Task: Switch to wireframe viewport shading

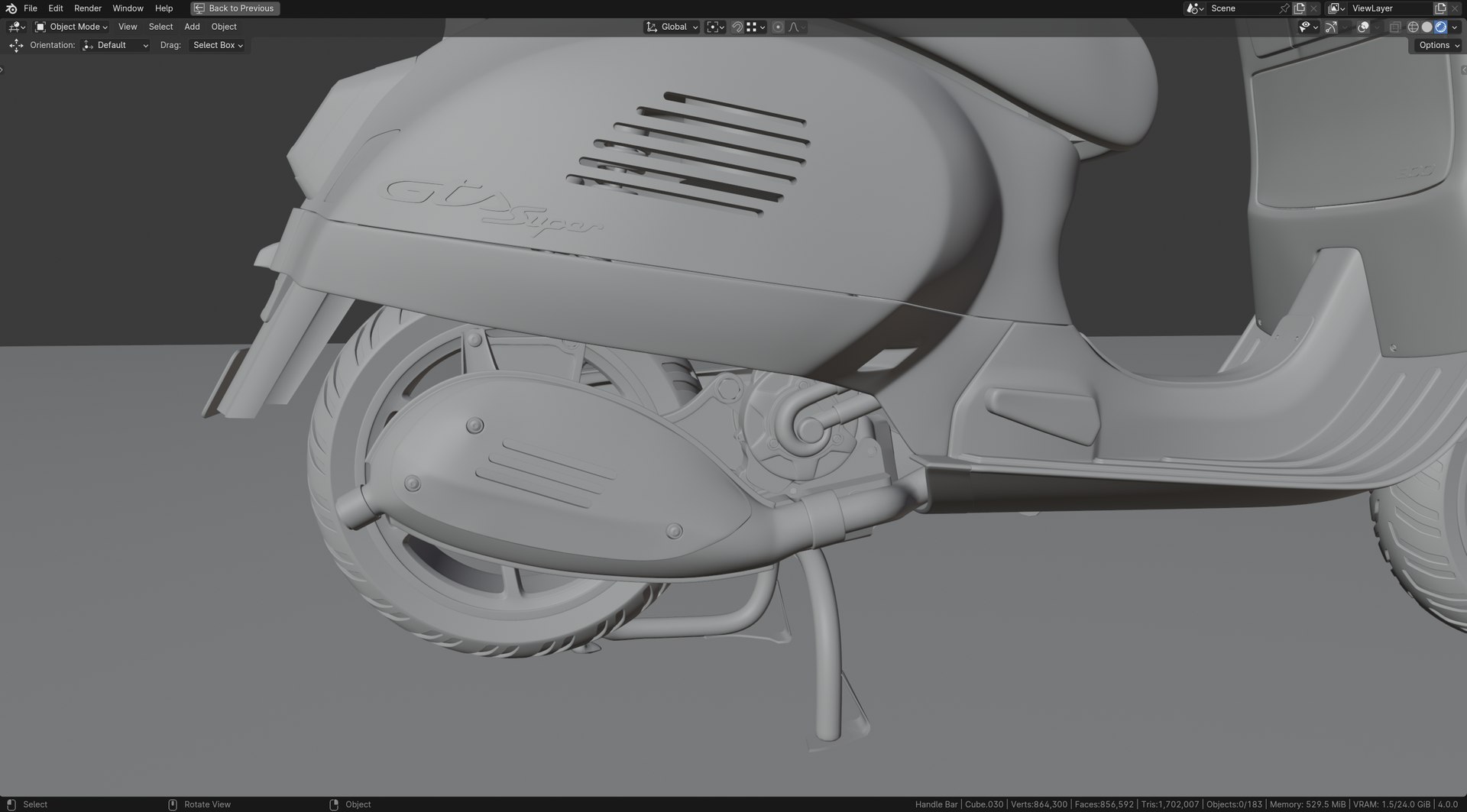Action: click(1413, 27)
